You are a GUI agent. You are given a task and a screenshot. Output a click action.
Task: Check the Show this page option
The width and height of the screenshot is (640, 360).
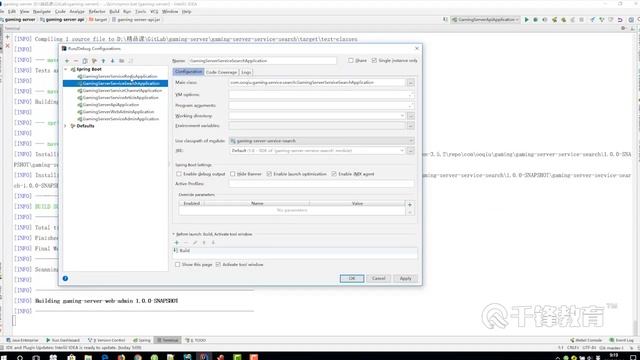pos(178,264)
